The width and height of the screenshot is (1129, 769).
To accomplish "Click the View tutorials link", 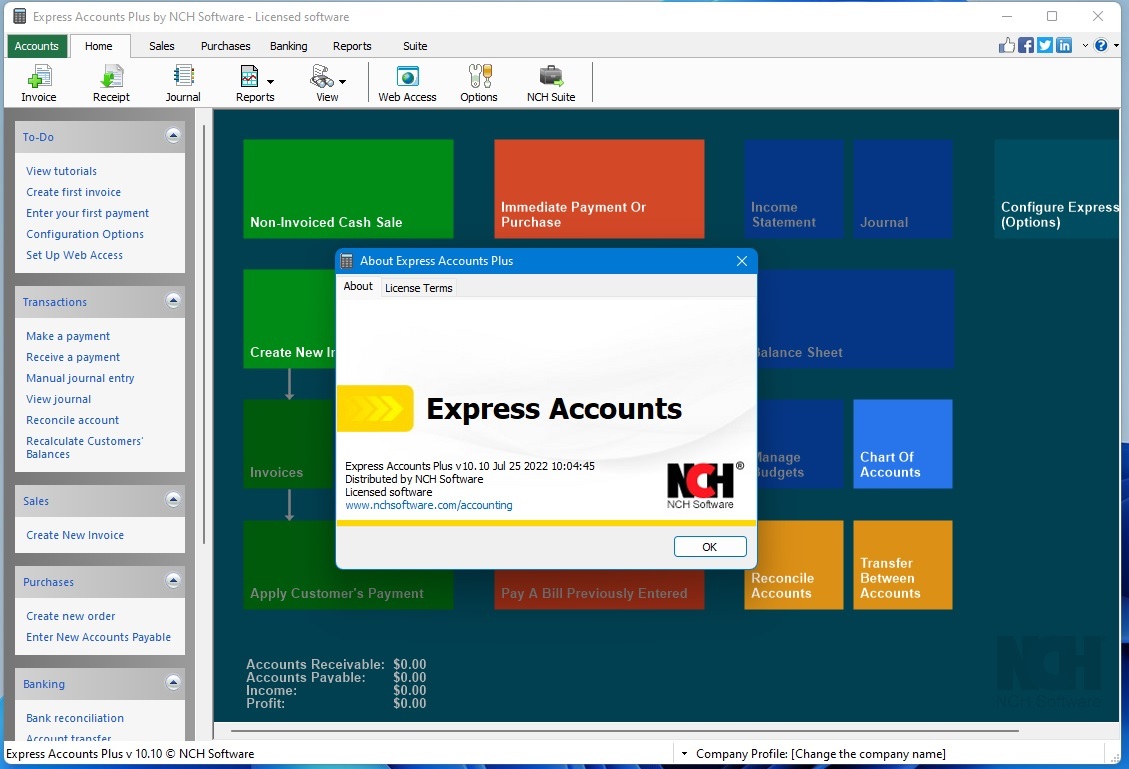I will point(61,171).
